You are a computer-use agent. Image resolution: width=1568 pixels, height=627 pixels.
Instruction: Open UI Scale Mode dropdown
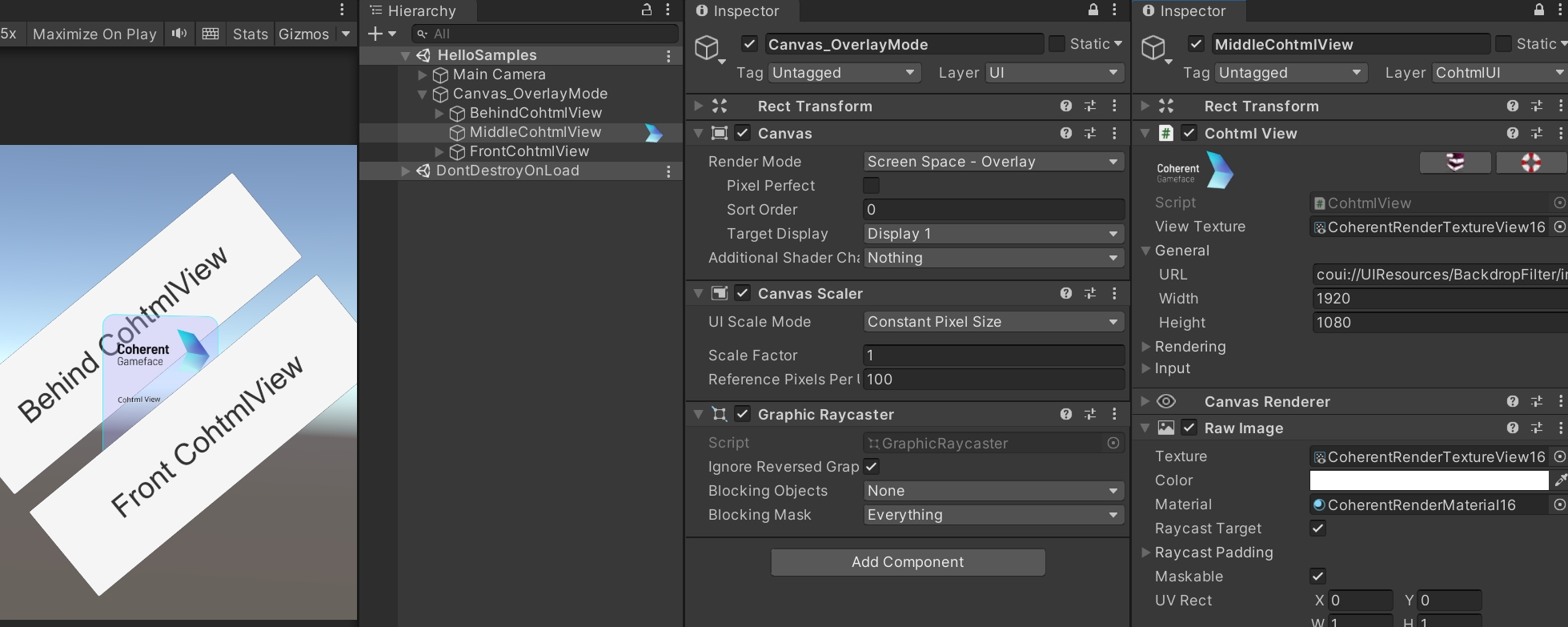tap(994, 322)
